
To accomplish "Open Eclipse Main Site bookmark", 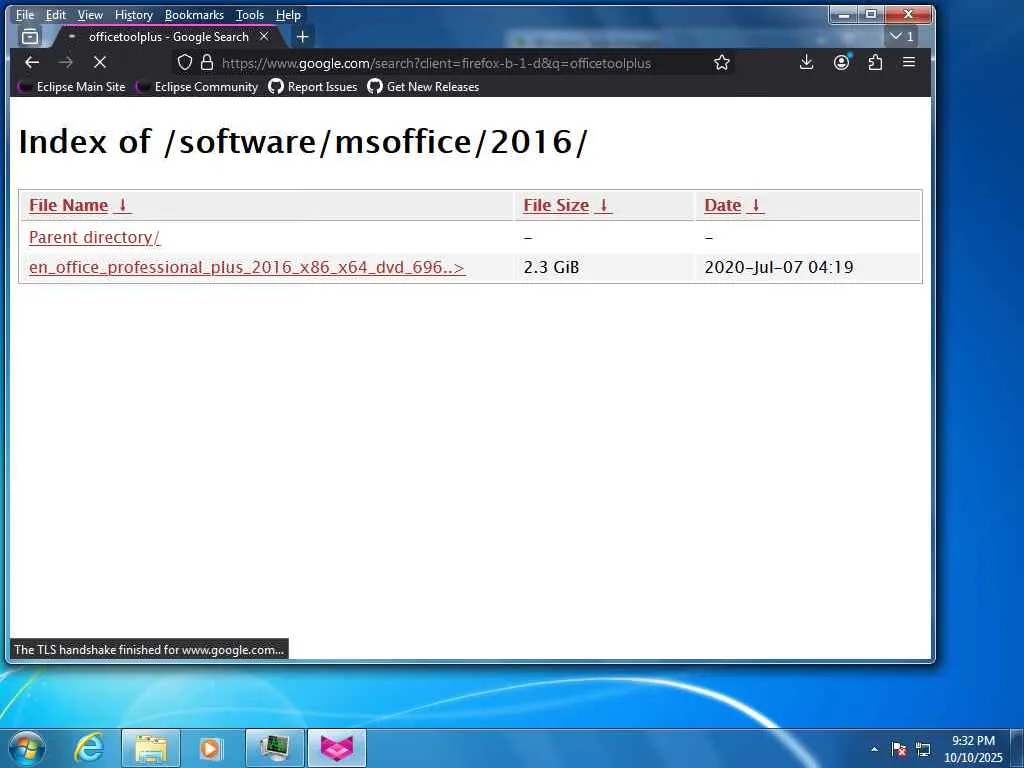I will [x=71, y=86].
